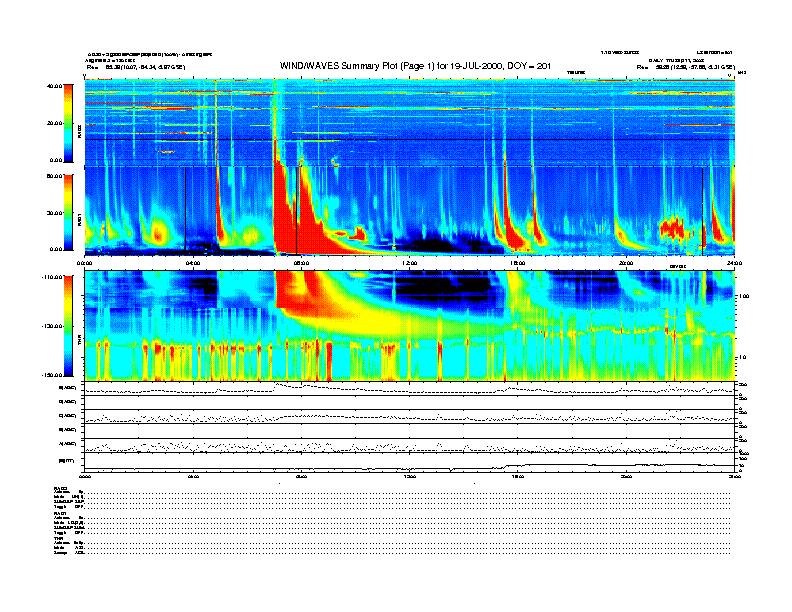Click the vertical TNR panel label
This screenshot has height=612, width=792.
tap(79, 342)
